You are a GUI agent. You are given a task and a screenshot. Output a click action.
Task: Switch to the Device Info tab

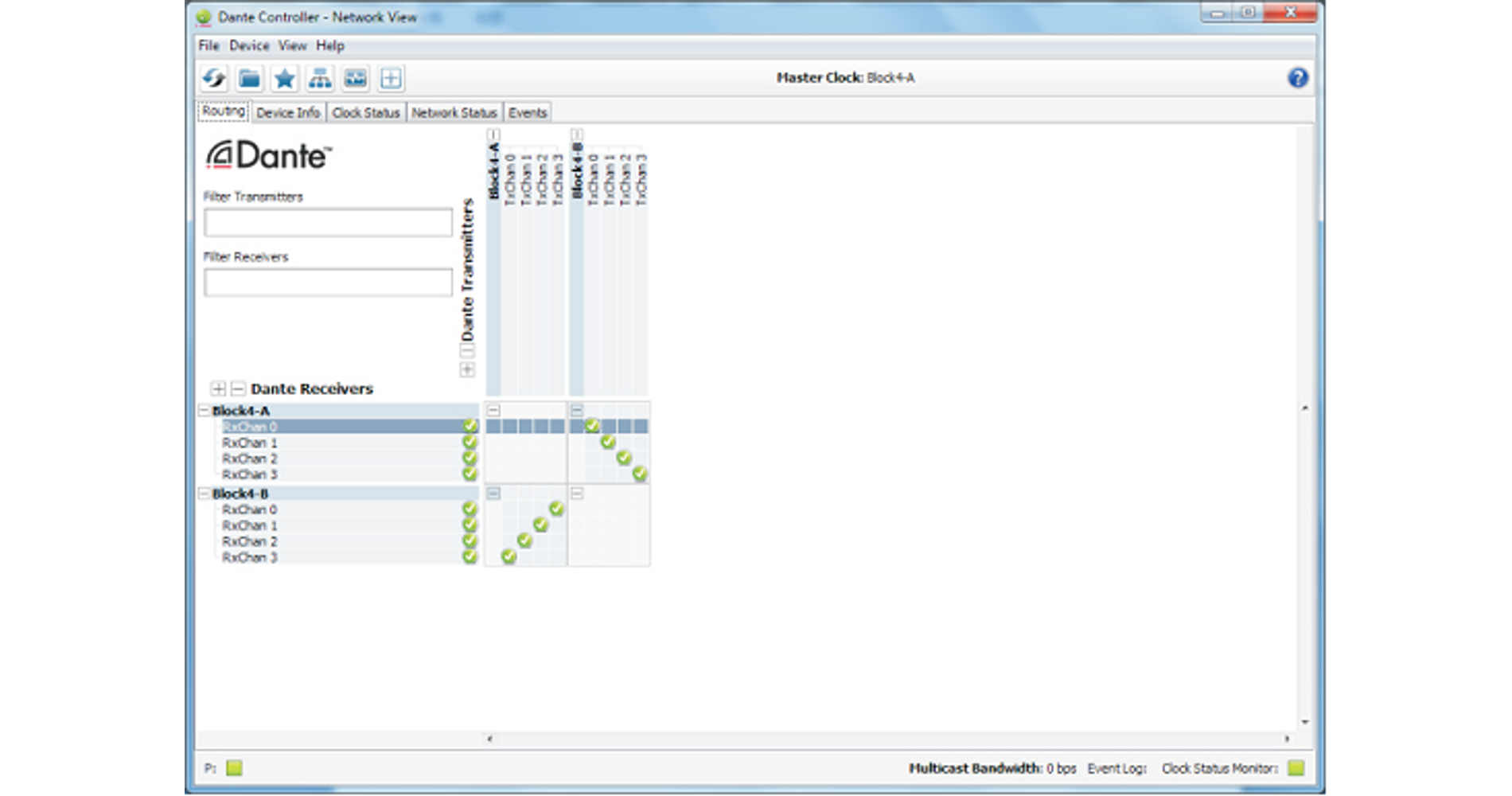[288, 112]
